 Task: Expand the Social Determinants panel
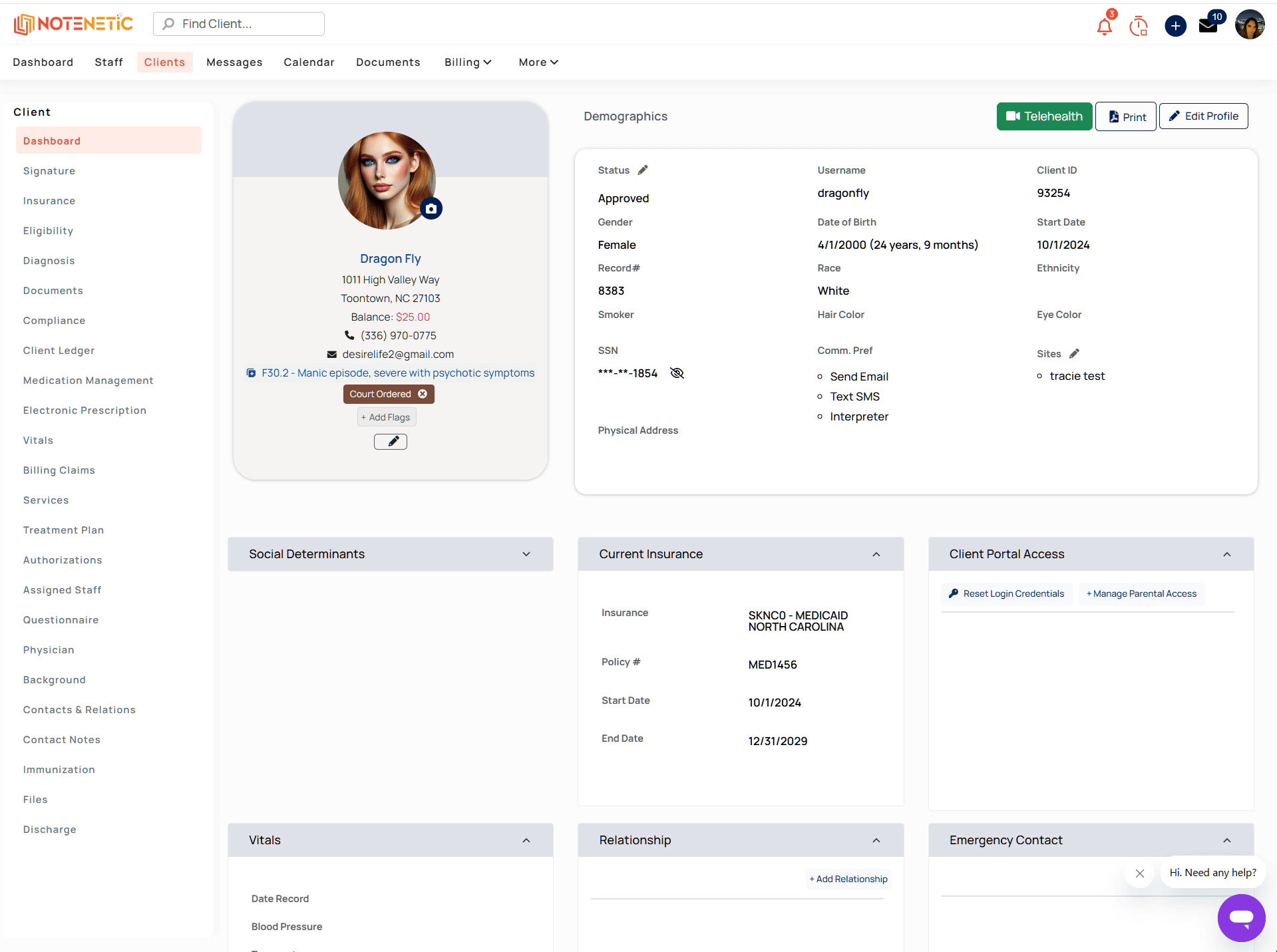pos(526,554)
